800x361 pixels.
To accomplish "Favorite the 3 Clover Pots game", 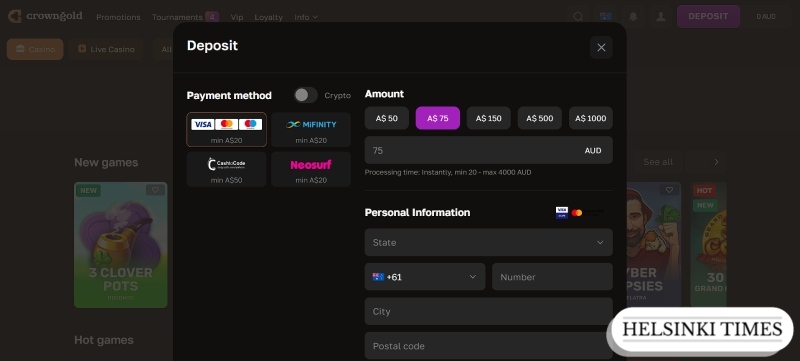I will point(155,190).
